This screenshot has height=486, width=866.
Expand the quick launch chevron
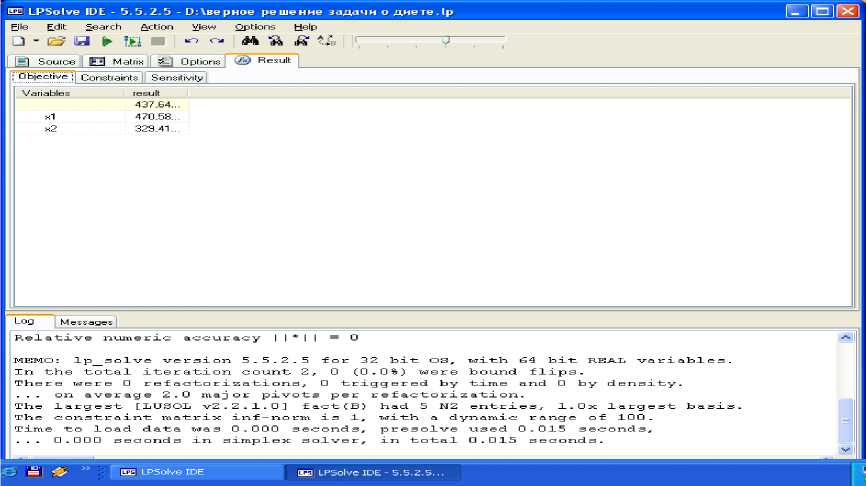(x=85, y=469)
